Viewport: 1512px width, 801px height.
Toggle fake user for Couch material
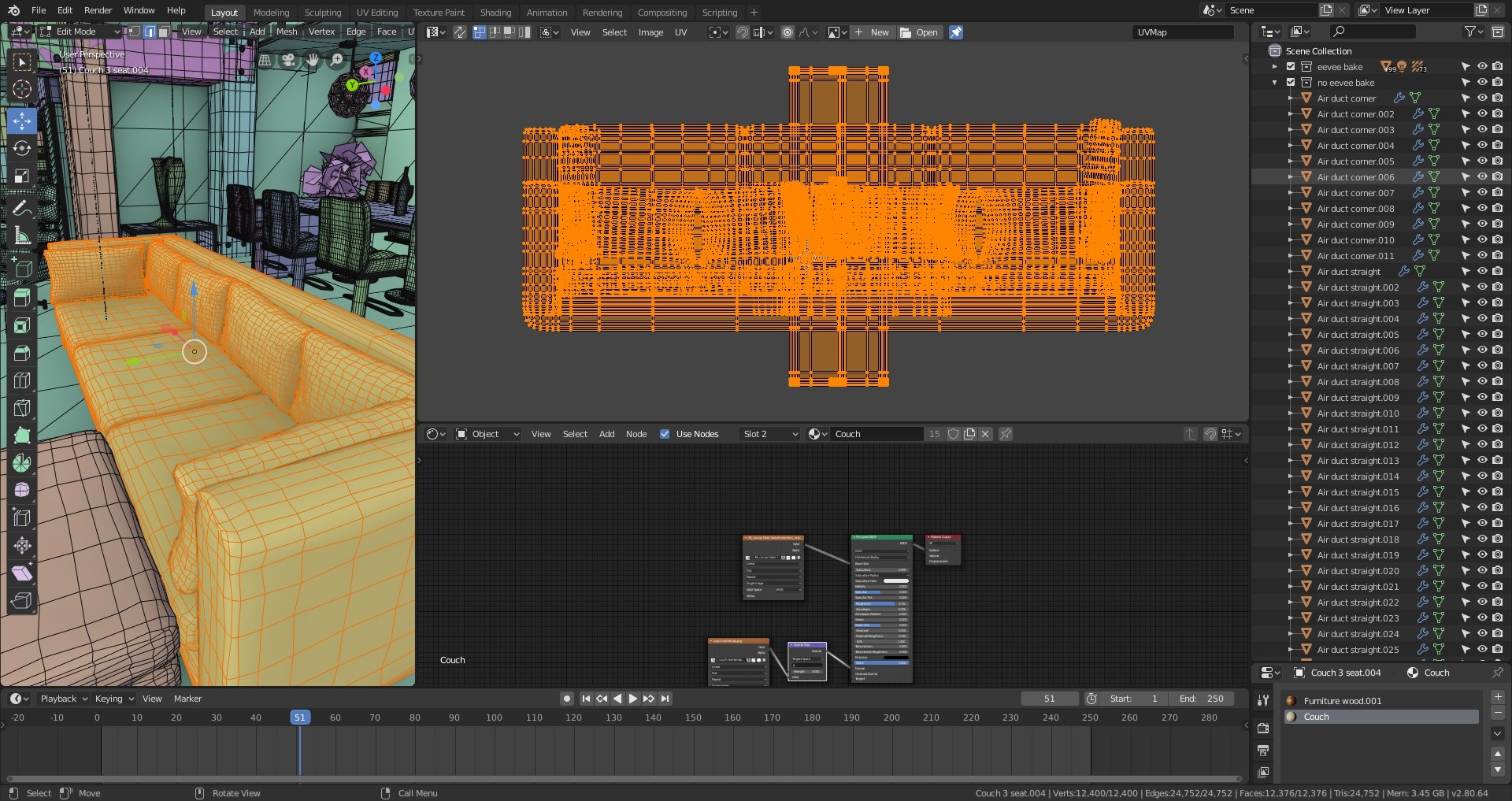[954, 434]
